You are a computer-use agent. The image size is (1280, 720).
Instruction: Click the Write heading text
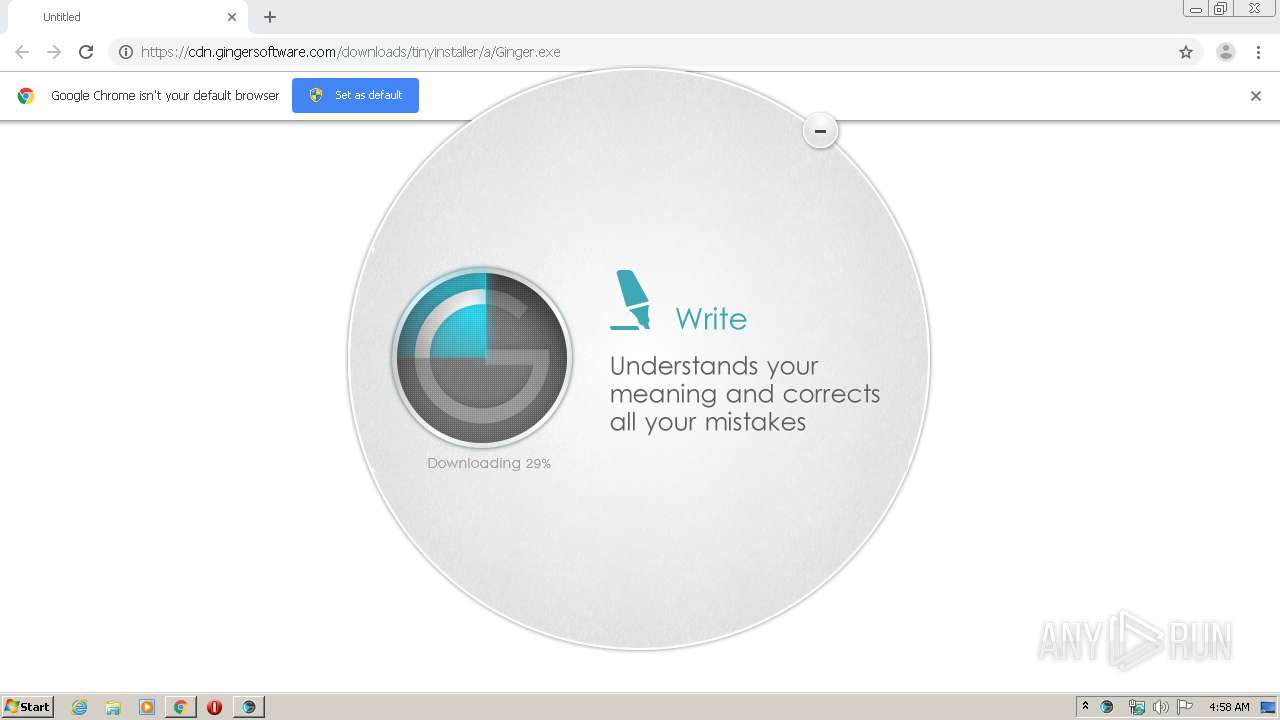point(711,319)
